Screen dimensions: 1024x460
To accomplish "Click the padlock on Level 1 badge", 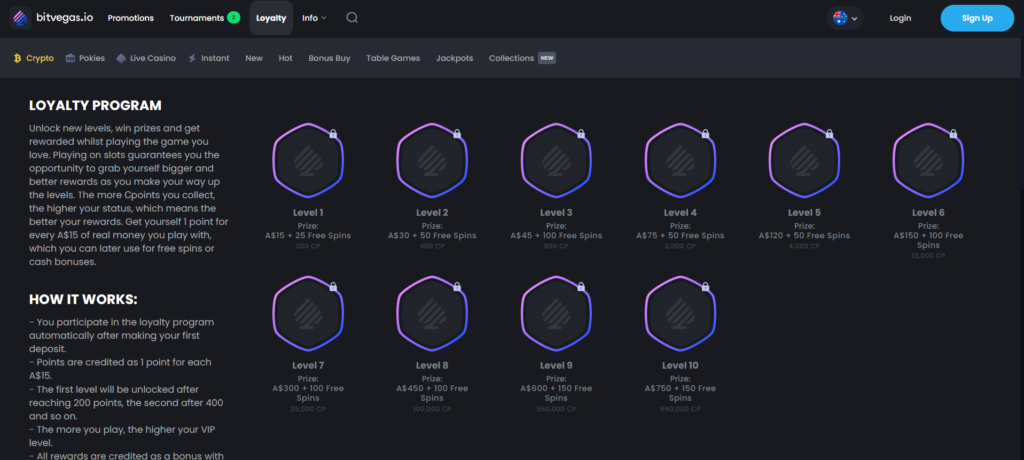I will (x=333, y=134).
